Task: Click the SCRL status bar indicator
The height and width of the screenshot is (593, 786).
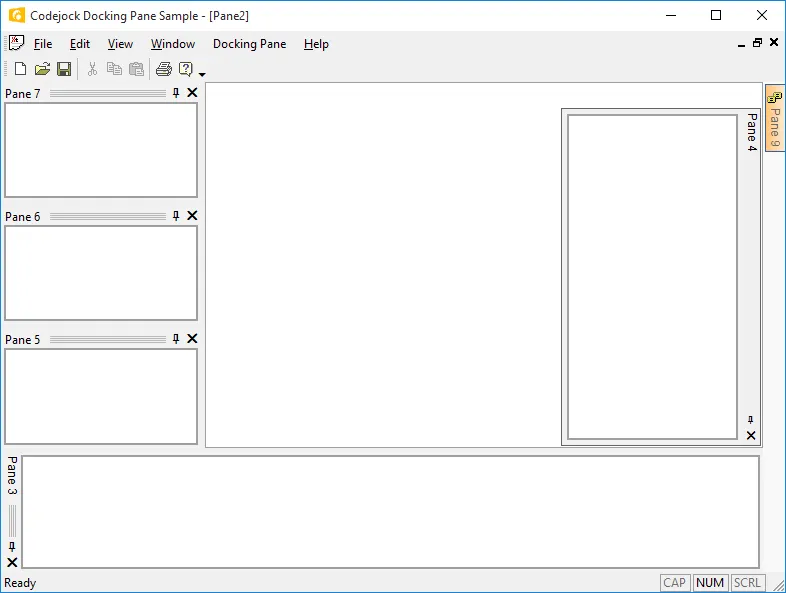Action: tap(747, 582)
